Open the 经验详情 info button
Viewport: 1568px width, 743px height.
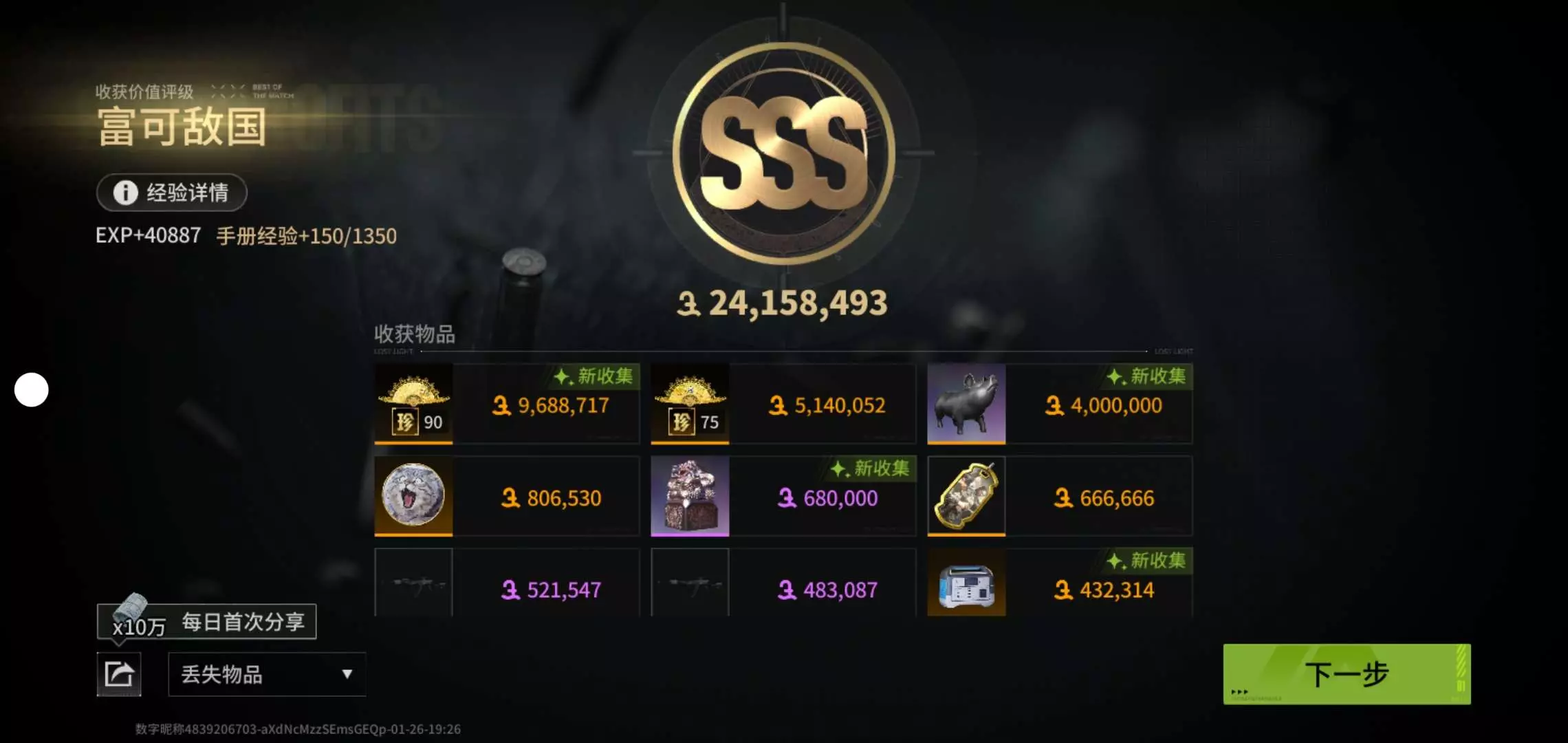point(172,193)
